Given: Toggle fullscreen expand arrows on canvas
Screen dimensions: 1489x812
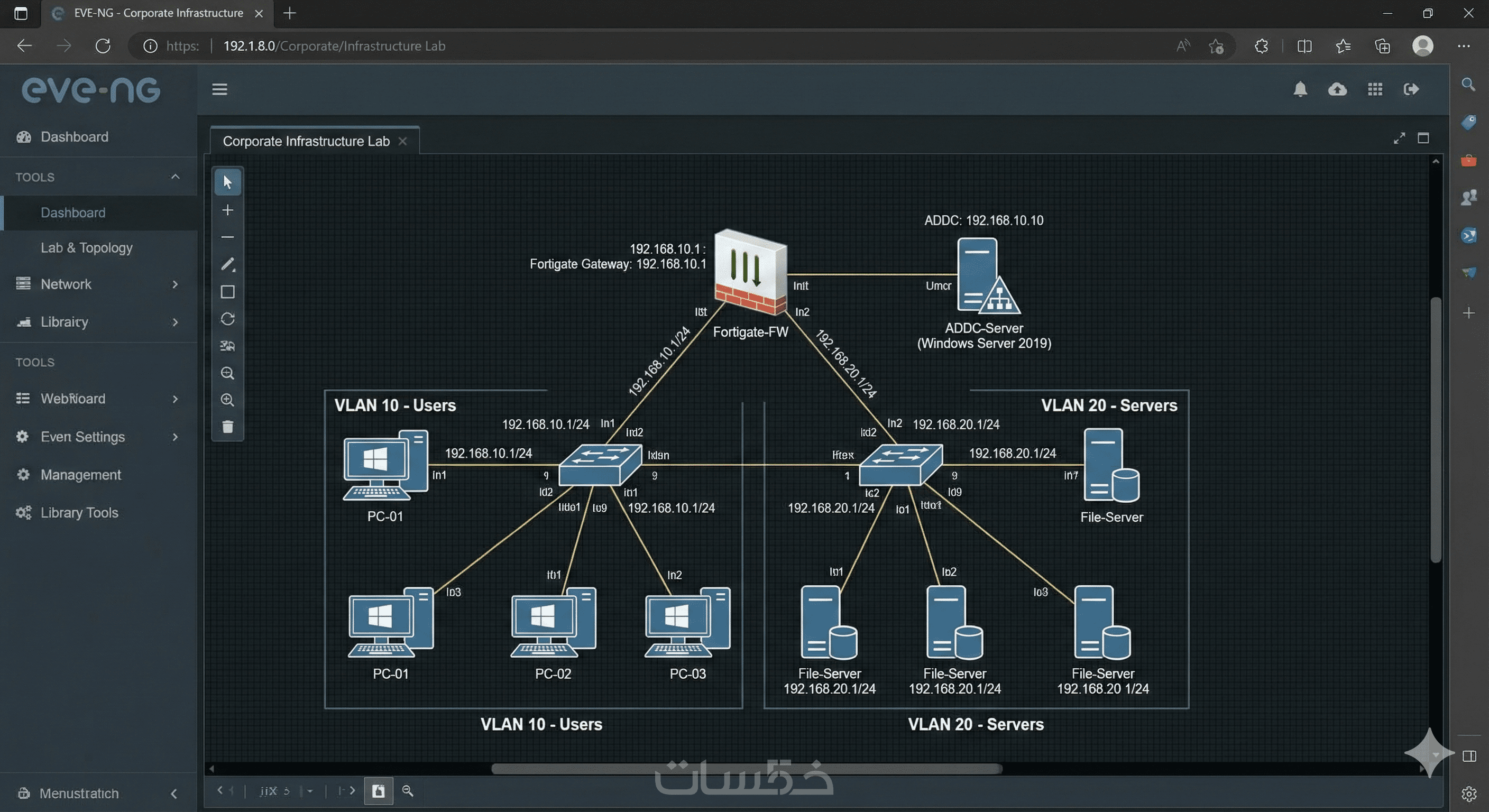Looking at the screenshot, I should (x=1399, y=138).
